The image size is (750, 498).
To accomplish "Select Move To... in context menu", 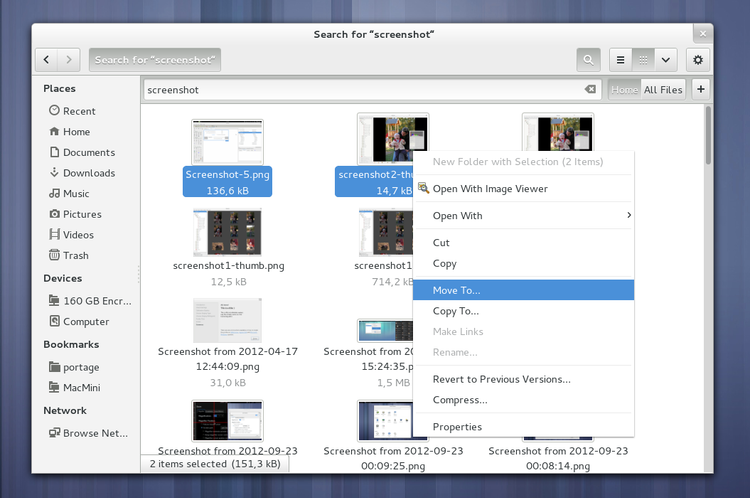I will [x=524, y=290].
